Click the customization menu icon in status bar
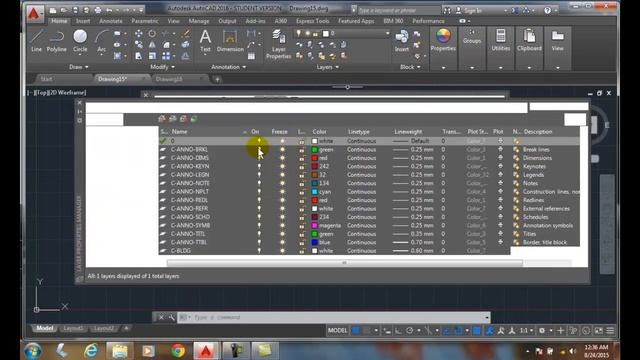 coord(610,331)
